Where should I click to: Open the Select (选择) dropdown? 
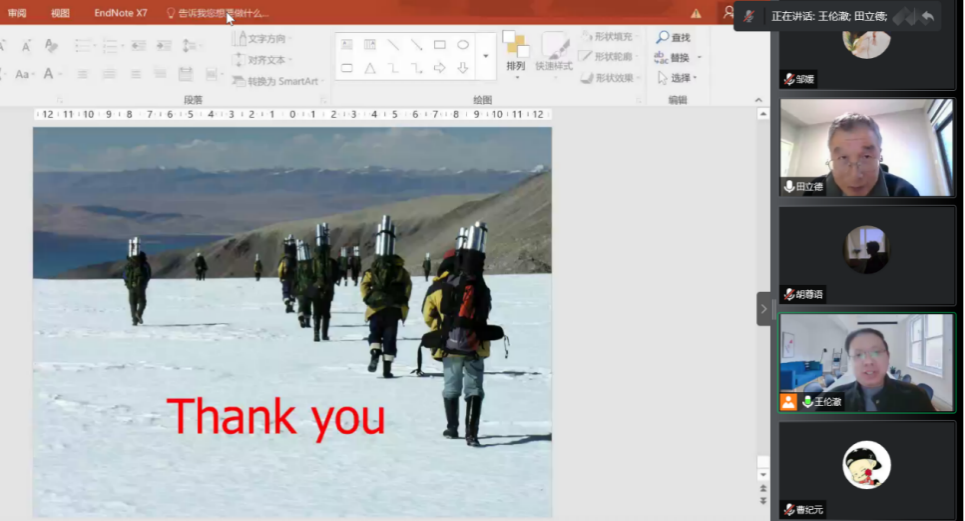[679, 78]
